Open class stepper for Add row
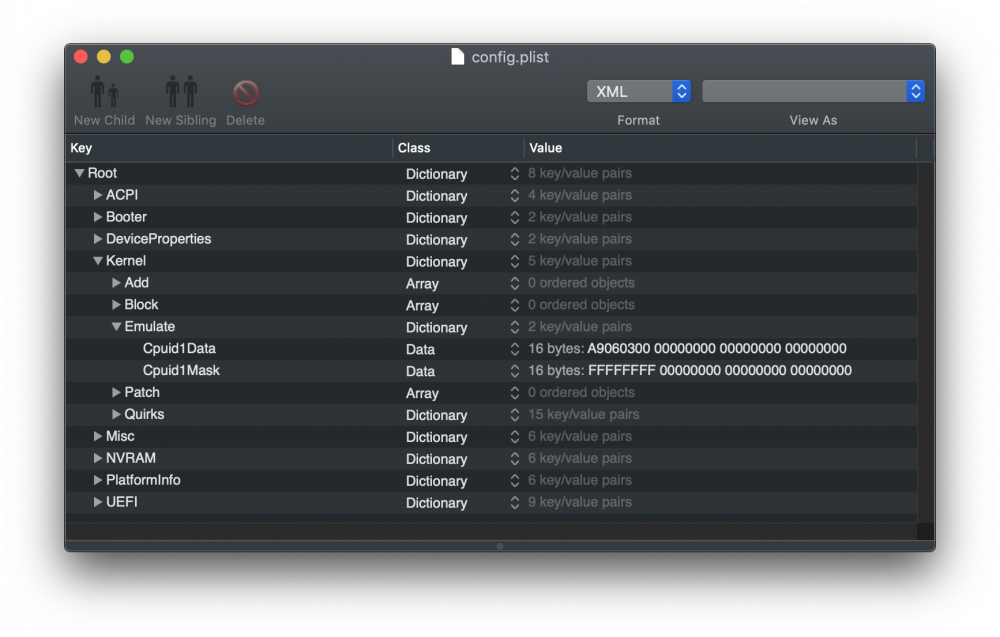Viewport: 1000px width, 637px height. [515, 283]
